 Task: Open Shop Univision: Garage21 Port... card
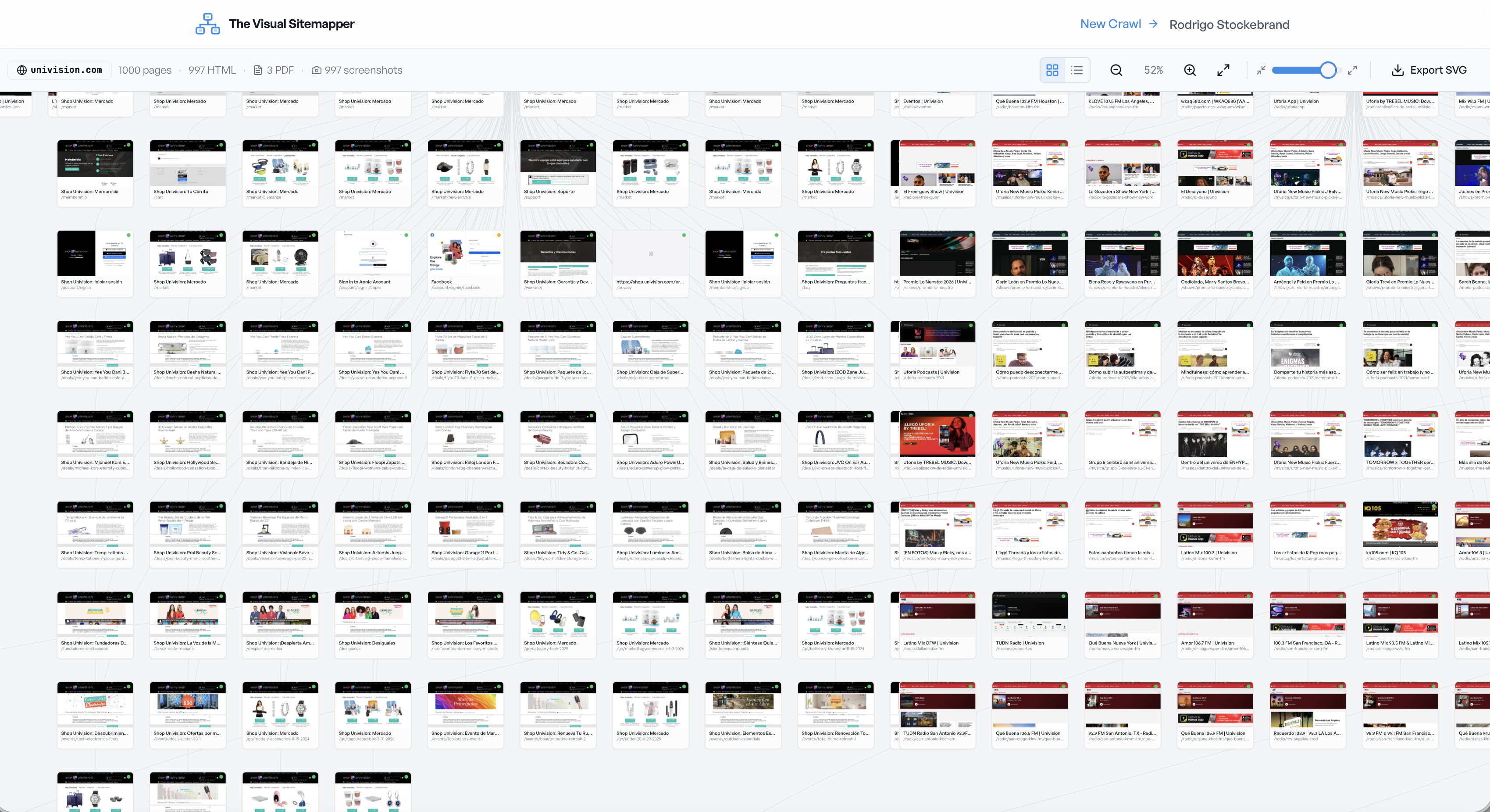pyautogui.click(x=466, y=534)
